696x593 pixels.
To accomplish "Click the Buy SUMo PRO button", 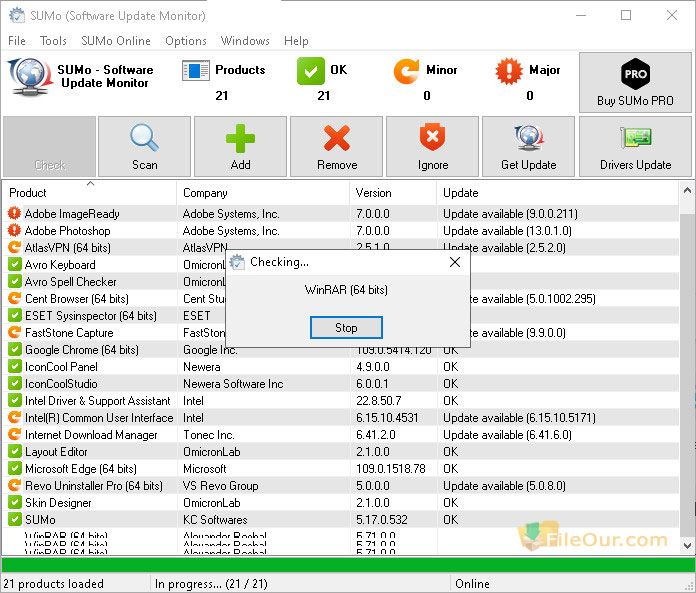I will click(x=635, y=83).
